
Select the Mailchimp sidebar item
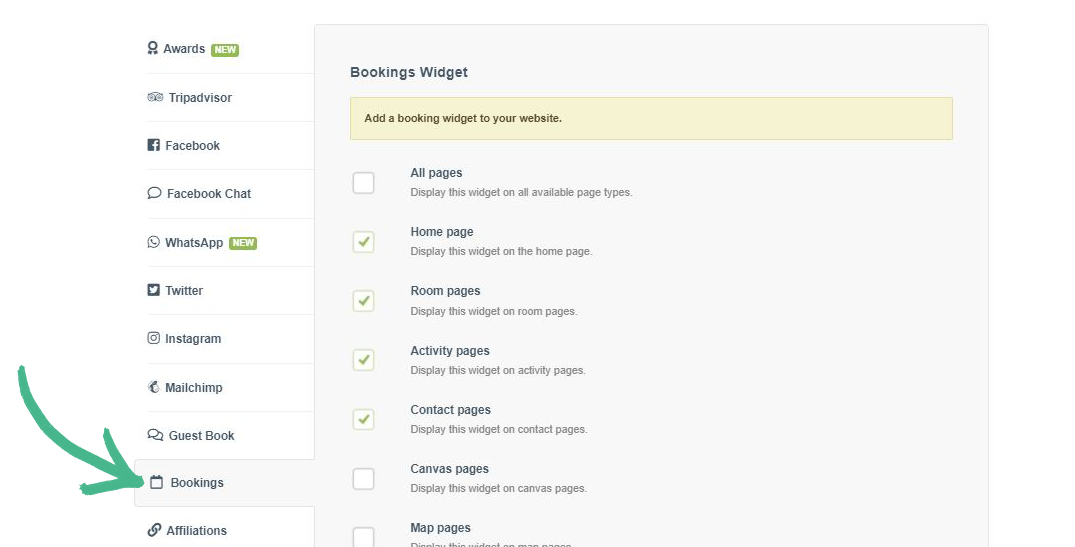(193, 388)
